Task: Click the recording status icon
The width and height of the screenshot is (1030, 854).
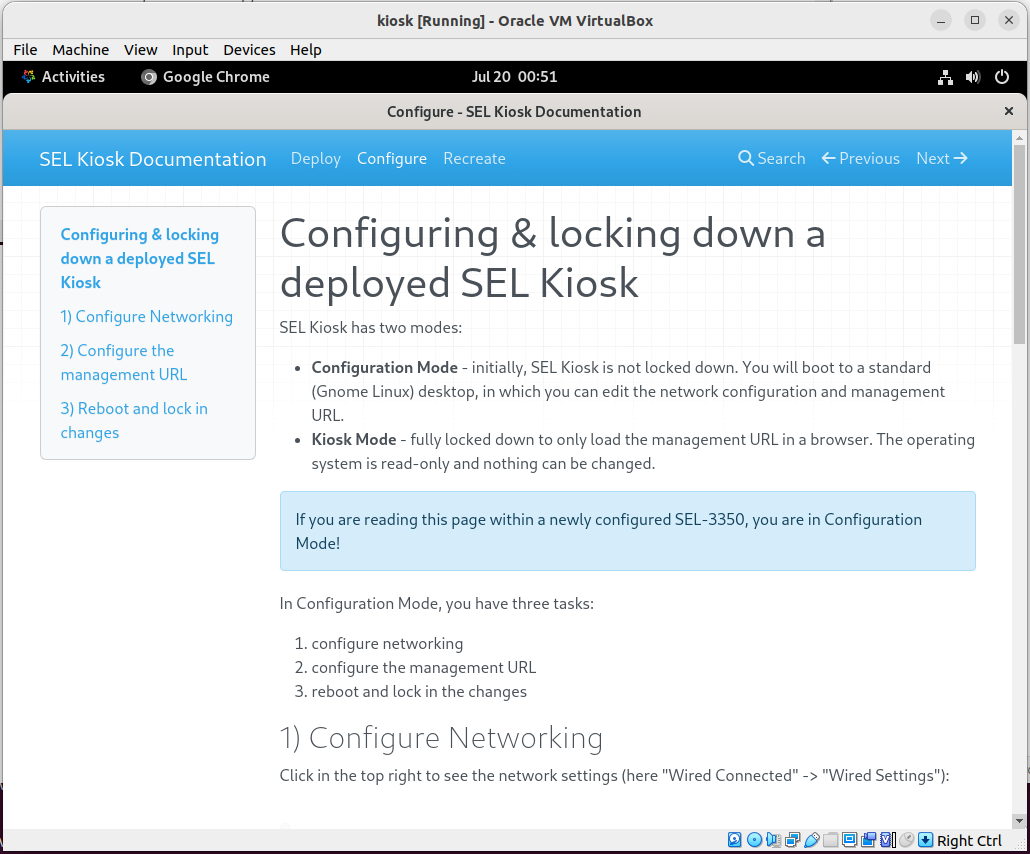Action: [x=868, y=840]
